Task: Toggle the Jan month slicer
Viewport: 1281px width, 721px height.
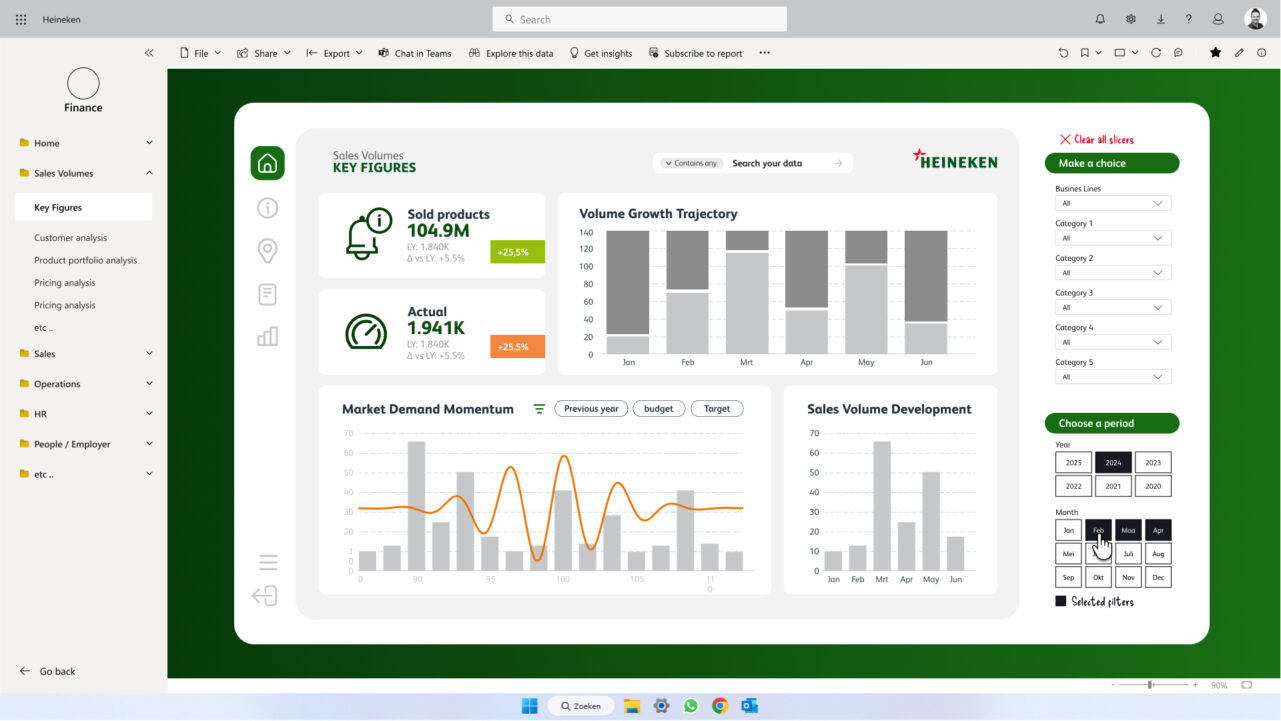Action: pyautogui.click(x=1068, y=531)
